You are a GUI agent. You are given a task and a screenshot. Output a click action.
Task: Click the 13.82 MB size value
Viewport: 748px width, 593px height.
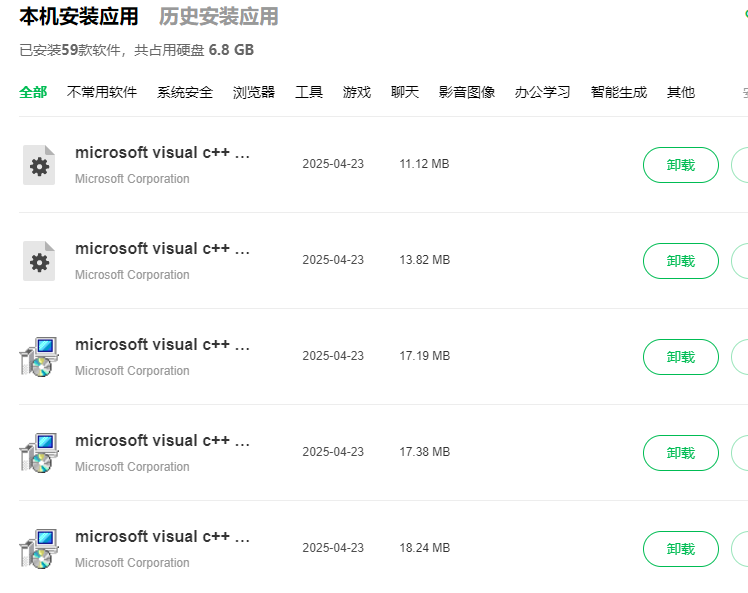[425, 260]
